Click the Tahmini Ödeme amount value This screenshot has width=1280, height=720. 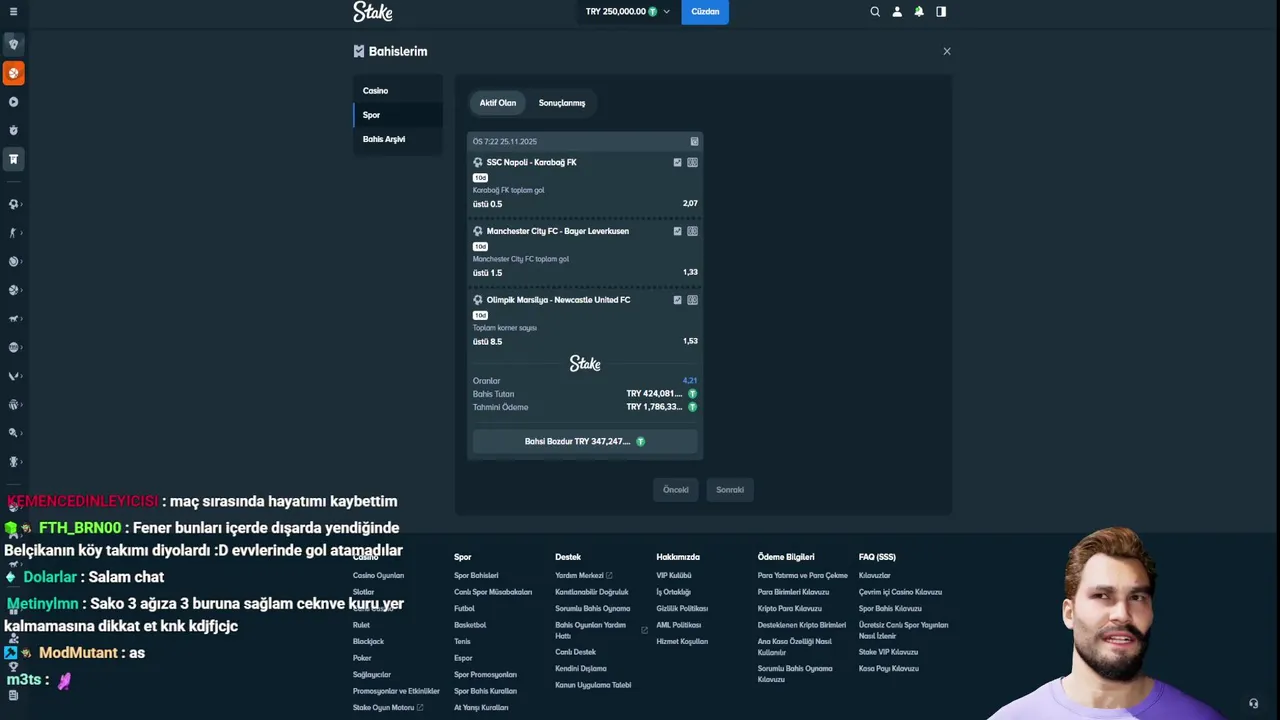click(656, 407)
